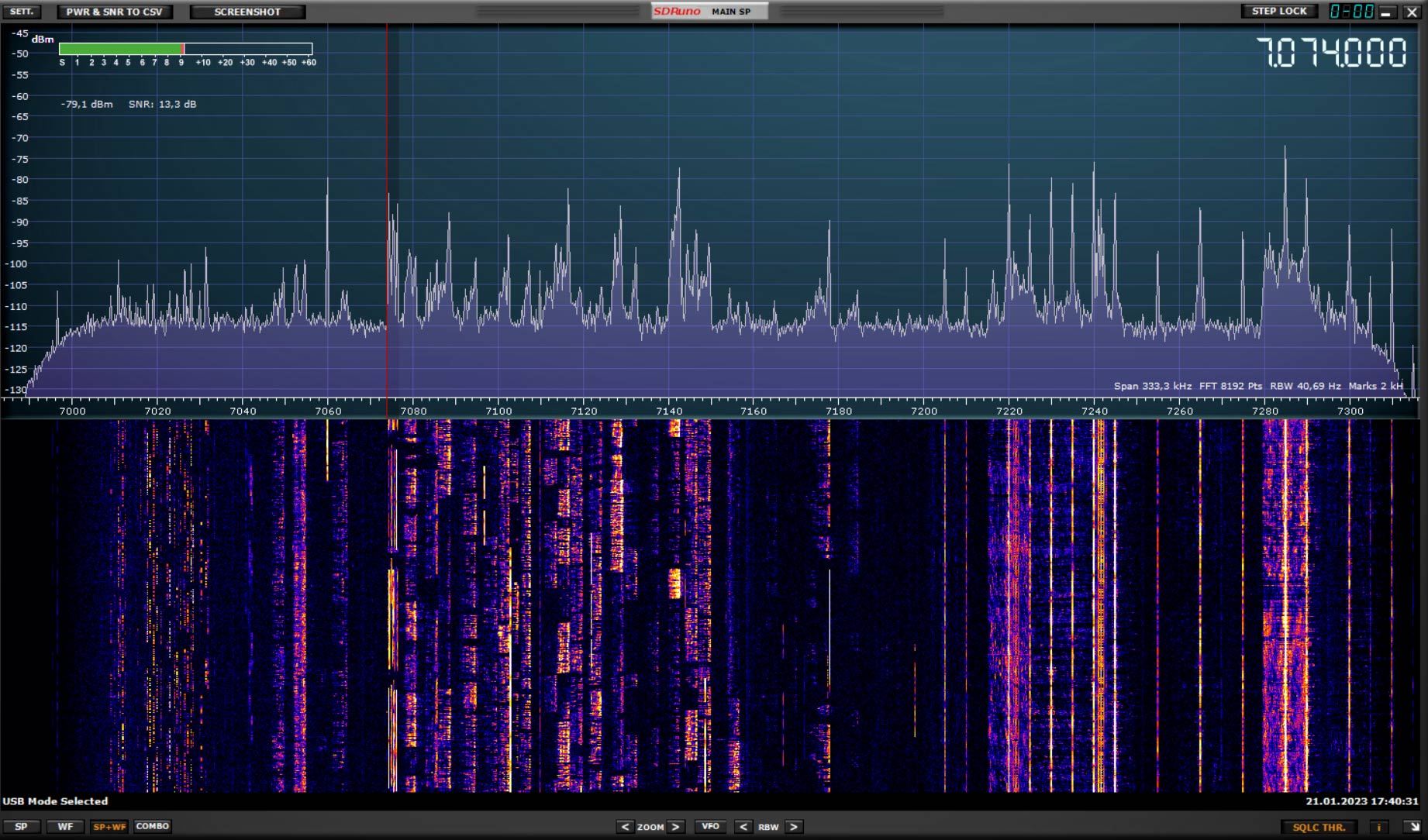Viewport: 1428px width, 840px height.
Task: Center on VFO using the VFO button
Action: click(710, 827)
